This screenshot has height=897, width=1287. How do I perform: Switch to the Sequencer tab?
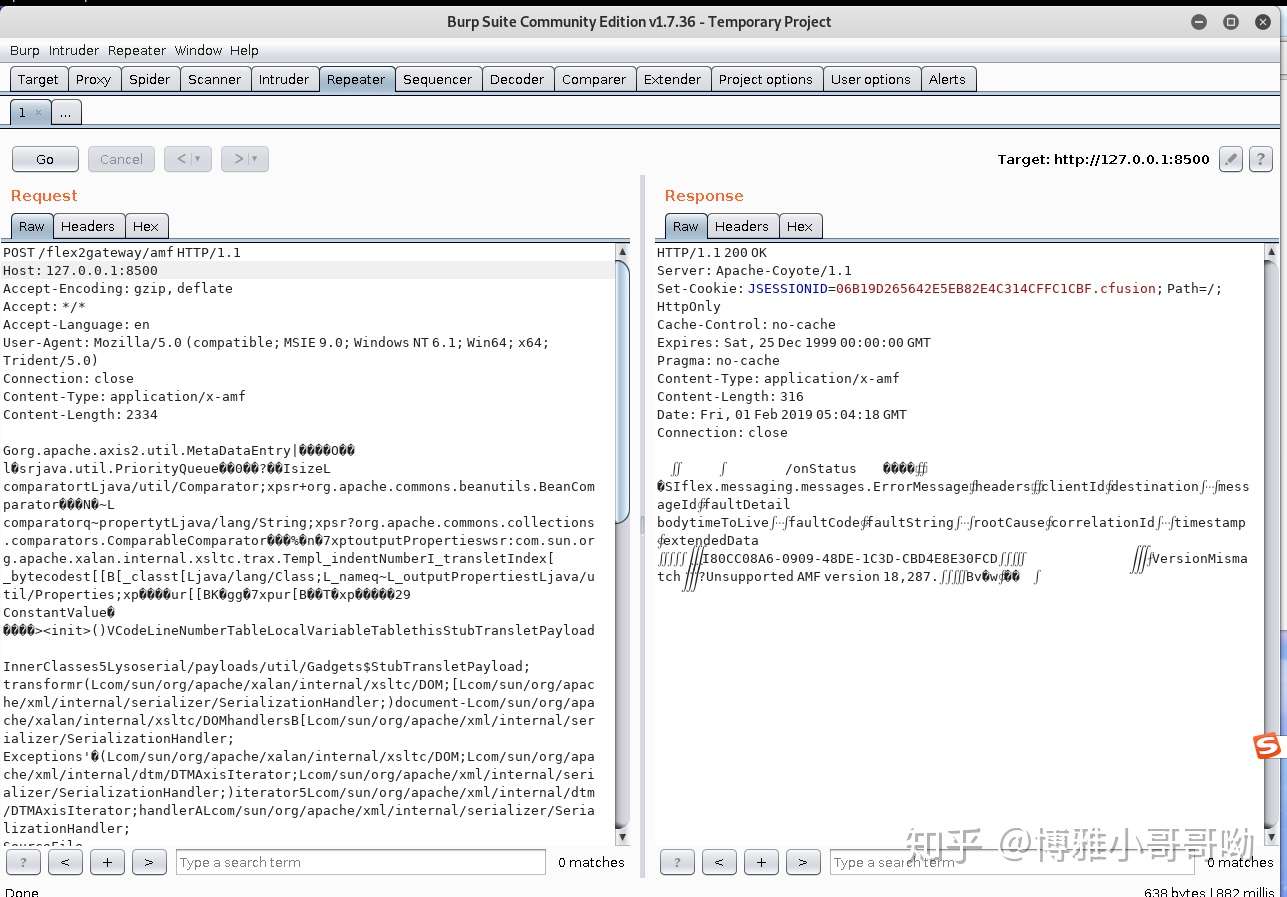[x=437, y=79]
